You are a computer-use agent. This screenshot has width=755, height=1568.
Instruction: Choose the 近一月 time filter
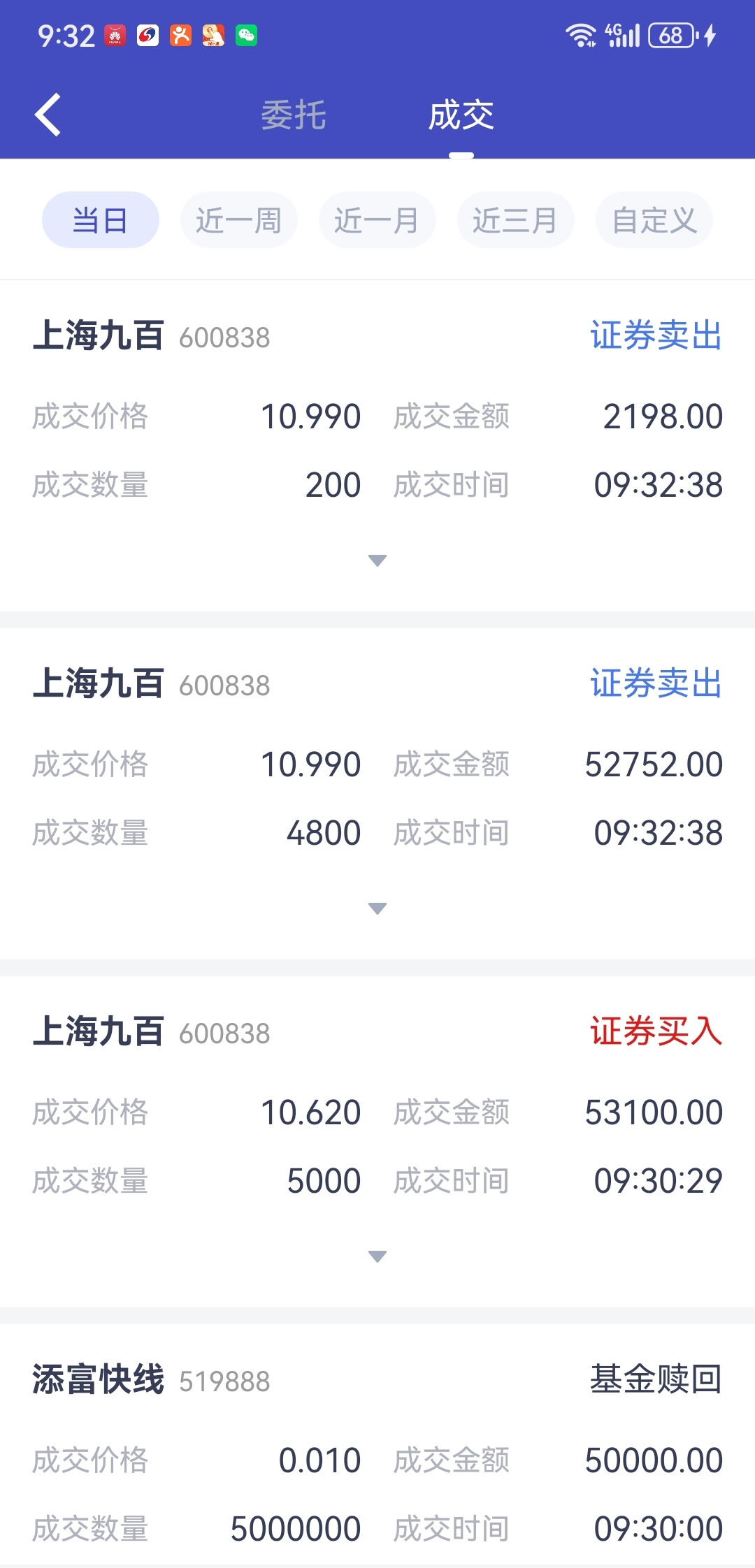tap(377, 220)
